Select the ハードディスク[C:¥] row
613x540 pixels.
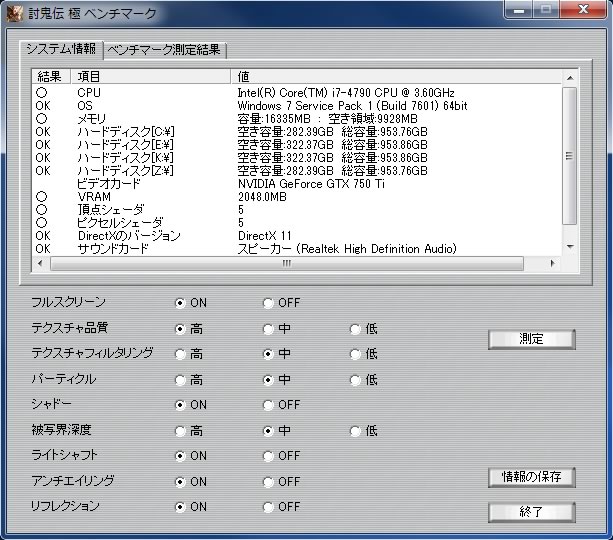(297, 132)
